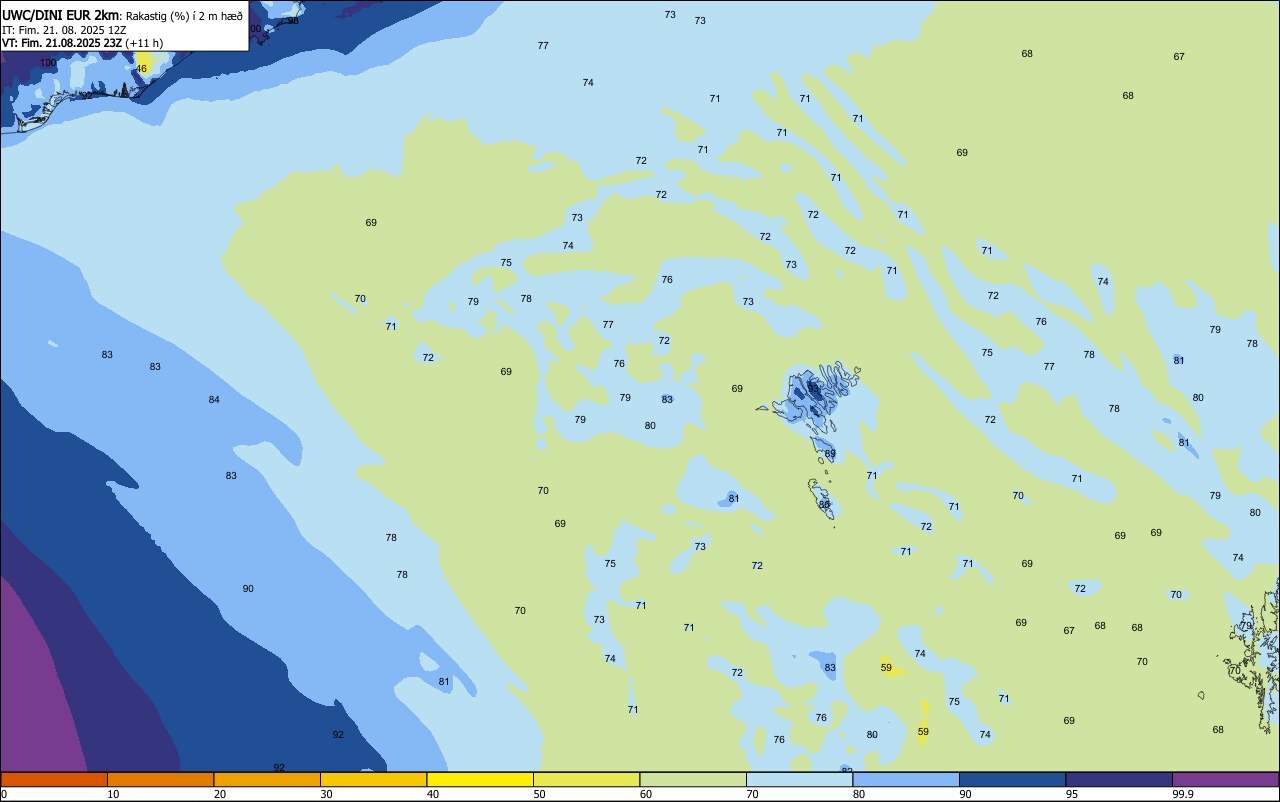This screenshot has height=802, width=1280.
Task: Click the 'VT: Fim. 21.08.2025 23Z (+11 h)' line
Action: point(82,43)
